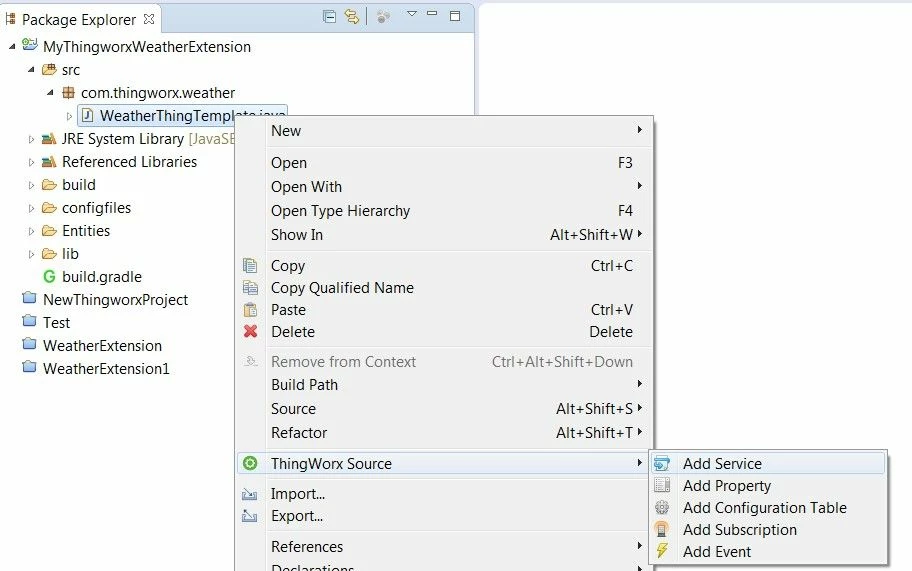Screen dimensions: 912x571
Task: Click the red Delete X icon
Action: pyautogui.click(x=250, y=331)
